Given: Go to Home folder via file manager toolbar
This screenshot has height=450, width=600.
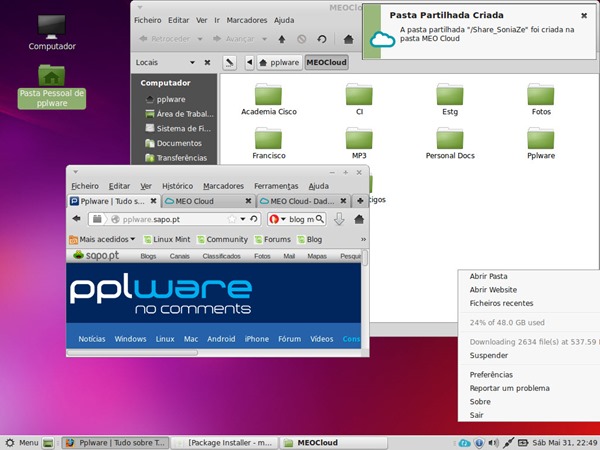Looking at the screenshot, I should (x=348, y=39).
